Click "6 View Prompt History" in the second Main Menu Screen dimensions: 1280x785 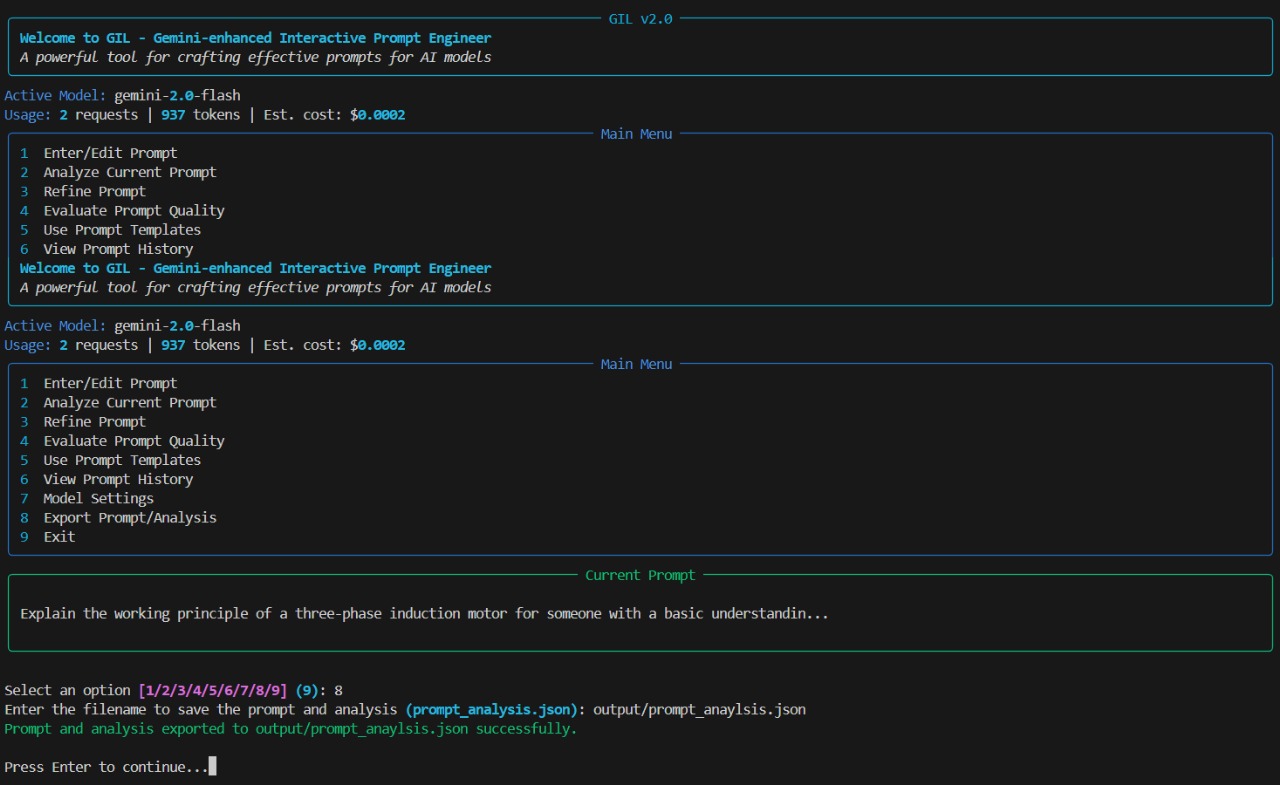(x=106, y=479)
